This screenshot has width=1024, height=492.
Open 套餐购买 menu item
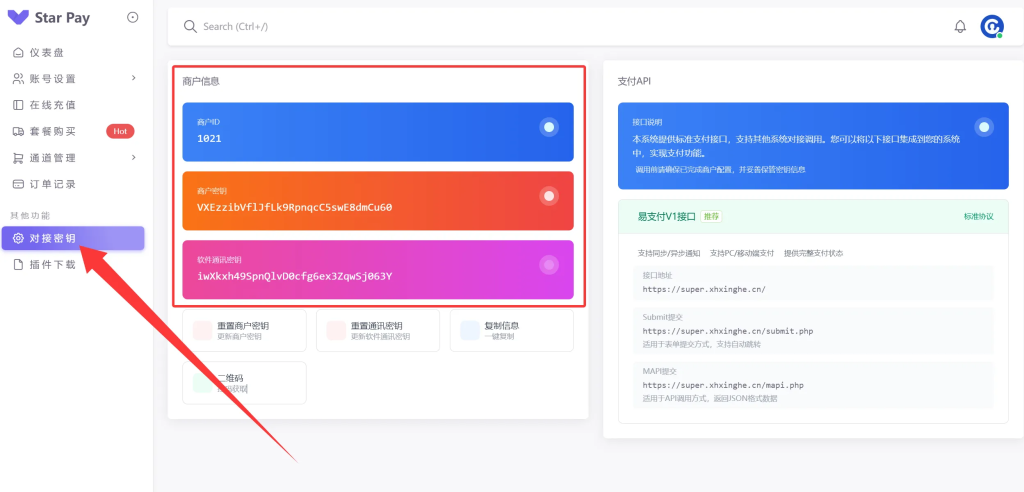click(x=52, y=131)
